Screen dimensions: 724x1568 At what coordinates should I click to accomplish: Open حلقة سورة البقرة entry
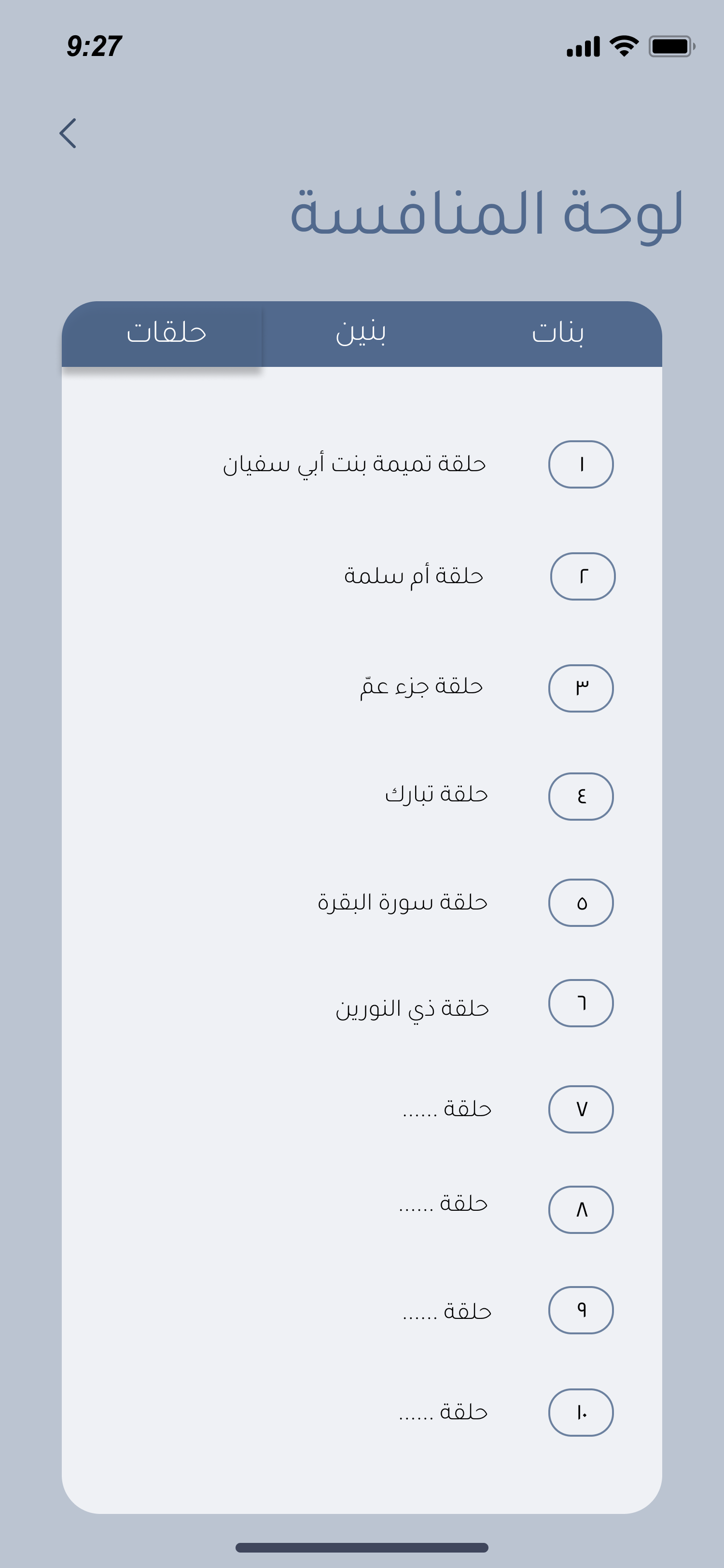[x=403, y=902]
